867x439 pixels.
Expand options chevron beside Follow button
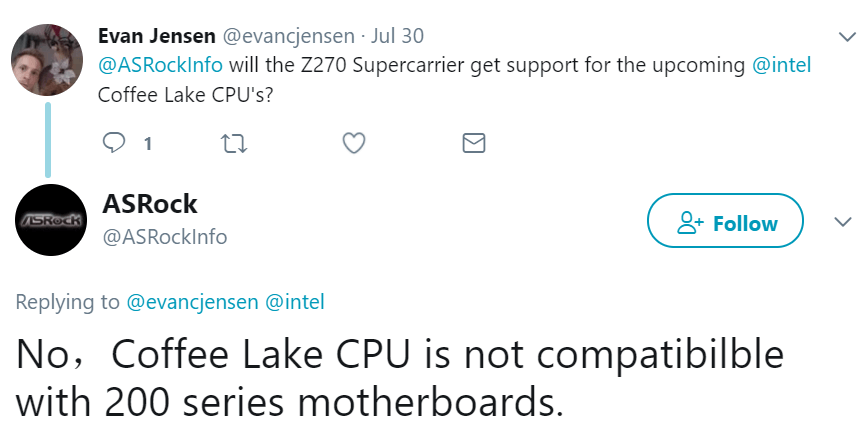coord(843,222)
